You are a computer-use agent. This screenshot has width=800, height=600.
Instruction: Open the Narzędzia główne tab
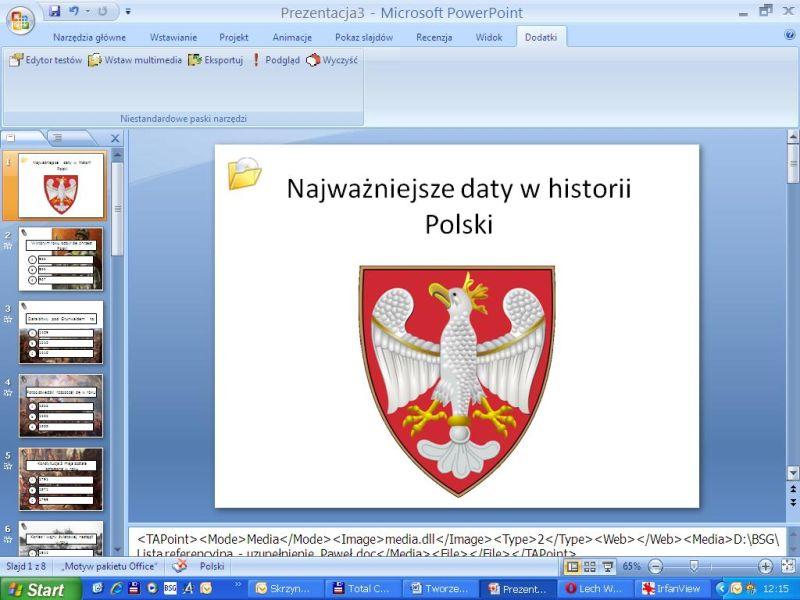pos(89,37)
